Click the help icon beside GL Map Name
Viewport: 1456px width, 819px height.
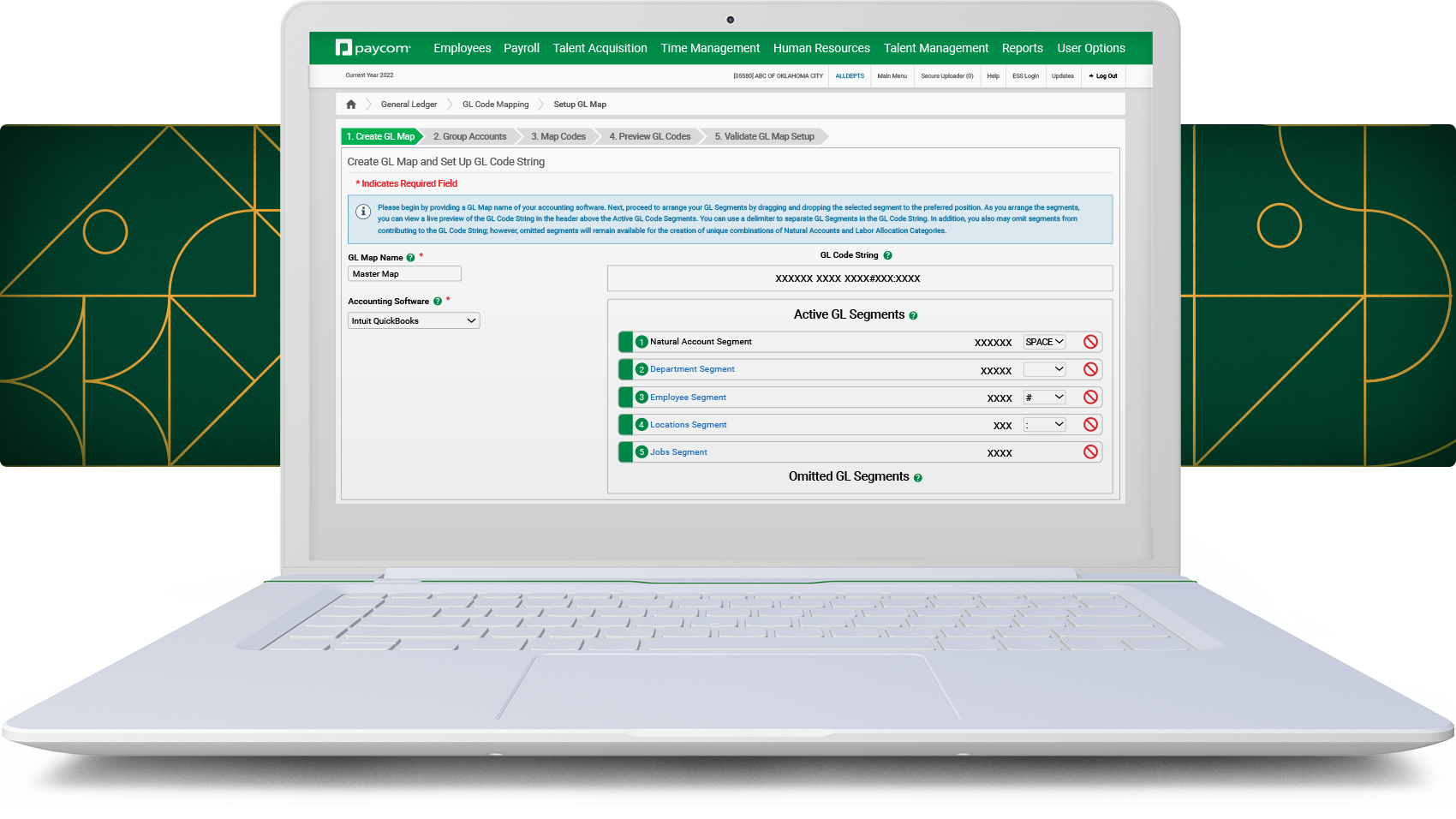pyautogui.click(x=410, y=258)
